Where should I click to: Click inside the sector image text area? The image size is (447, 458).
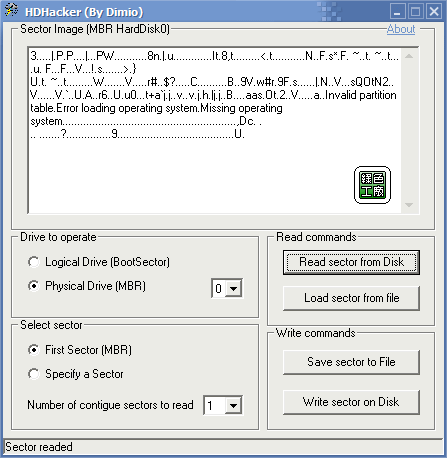(x=215, y=130)
